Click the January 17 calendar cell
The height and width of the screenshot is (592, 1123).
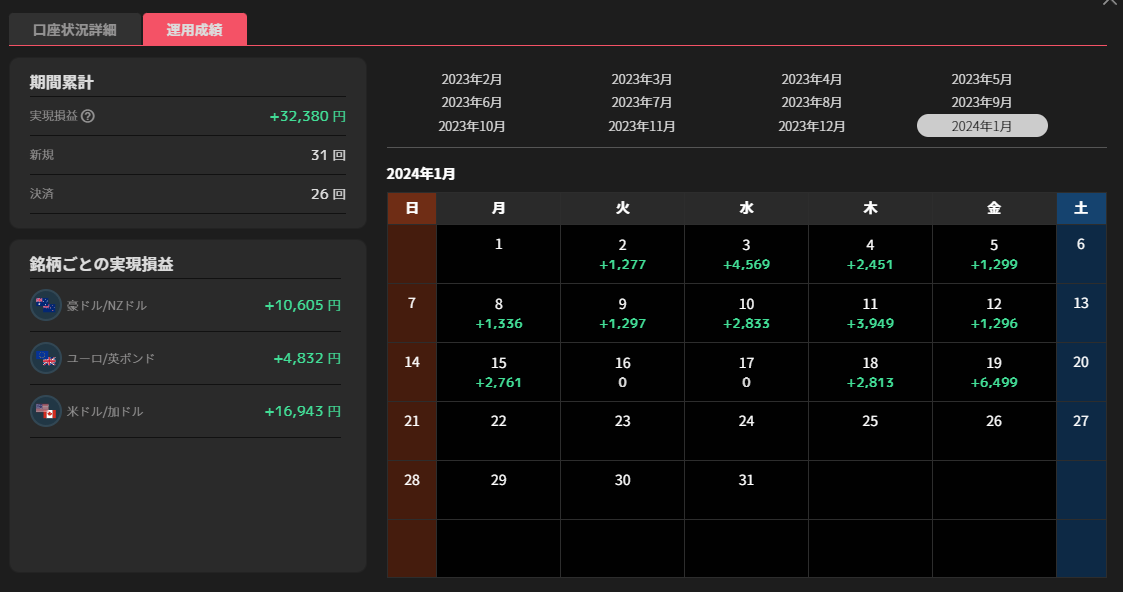tap(746, 372)
